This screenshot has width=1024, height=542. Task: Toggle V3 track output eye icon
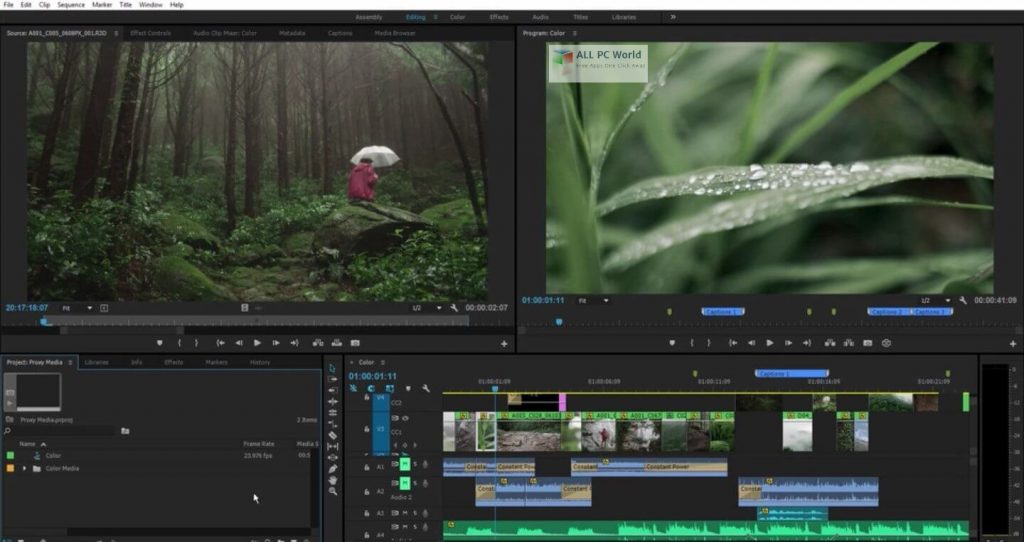[405, 419]
